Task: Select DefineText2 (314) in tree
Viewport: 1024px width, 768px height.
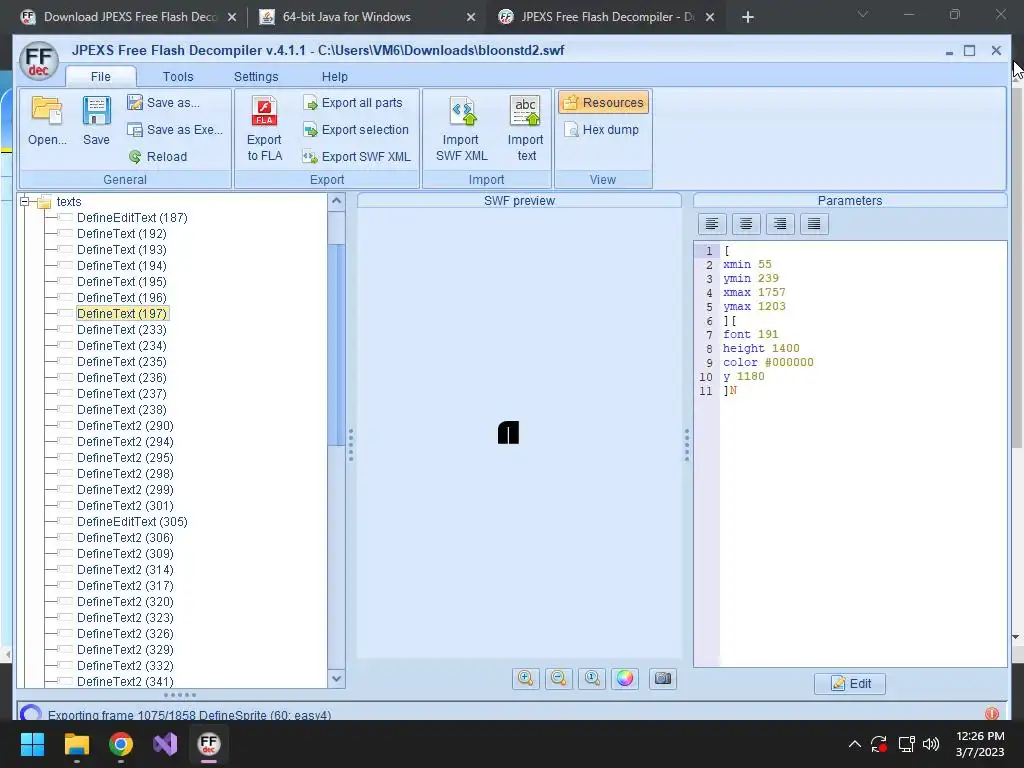Action: 125,569
